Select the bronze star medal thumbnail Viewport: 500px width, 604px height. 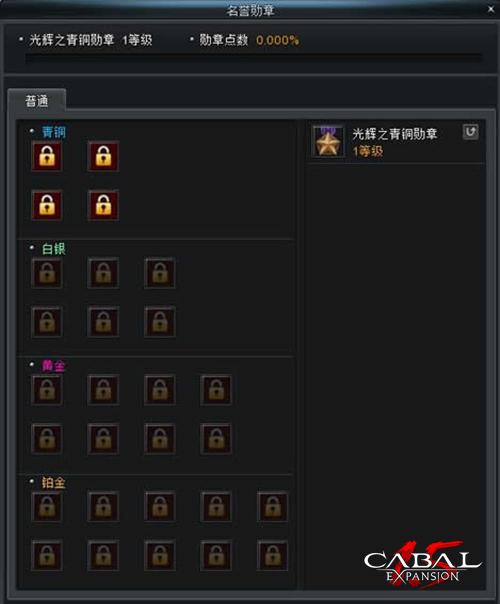pyautogui.click(x=328, y=142)
